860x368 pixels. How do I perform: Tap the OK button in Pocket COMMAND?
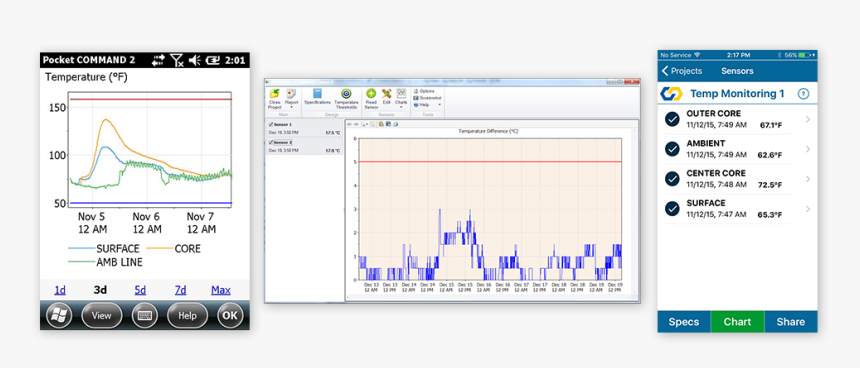pos(230,316)
